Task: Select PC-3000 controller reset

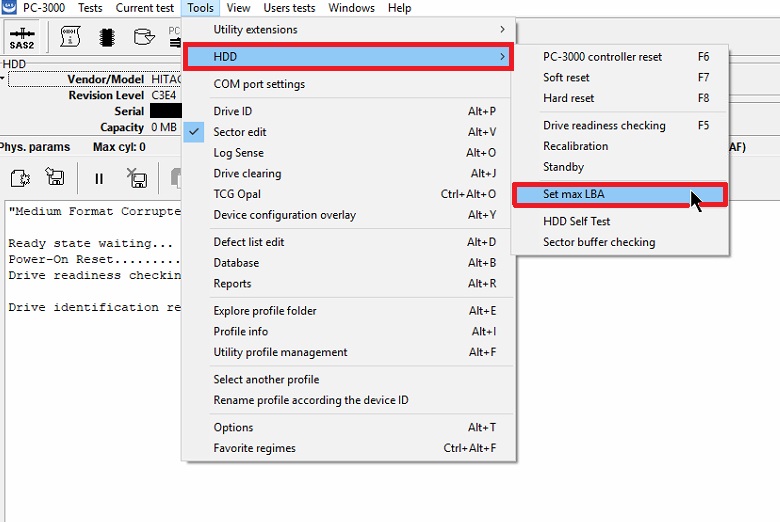Action: [x=620, y=57]
